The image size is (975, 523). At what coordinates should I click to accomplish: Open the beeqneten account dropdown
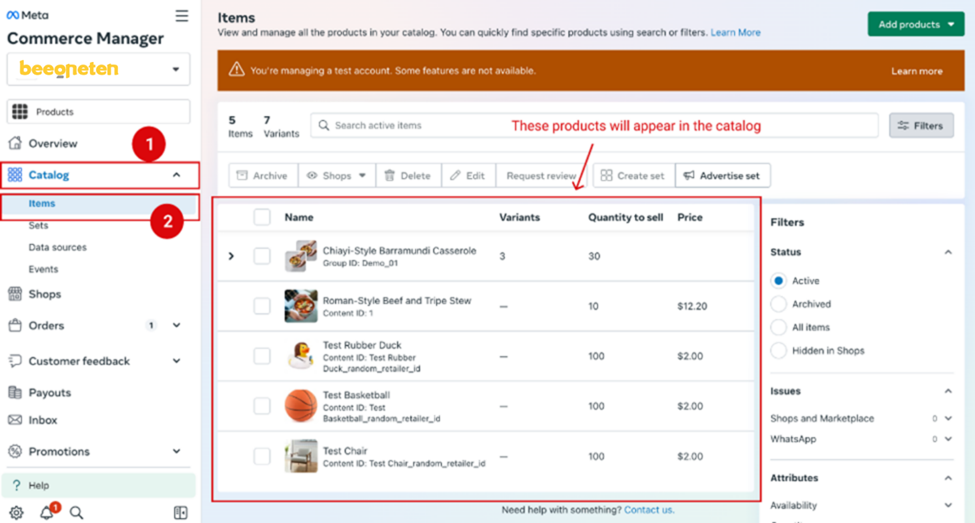[x=98, y=70]
